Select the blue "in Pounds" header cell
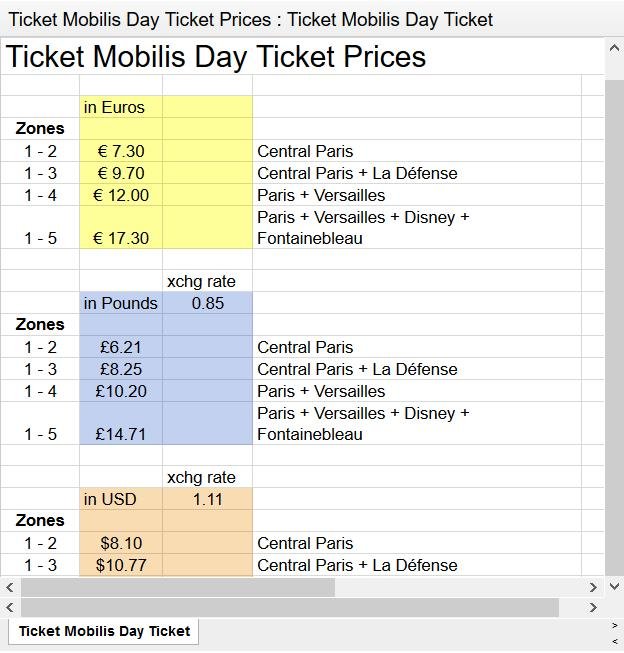 [x=121, y=303]
